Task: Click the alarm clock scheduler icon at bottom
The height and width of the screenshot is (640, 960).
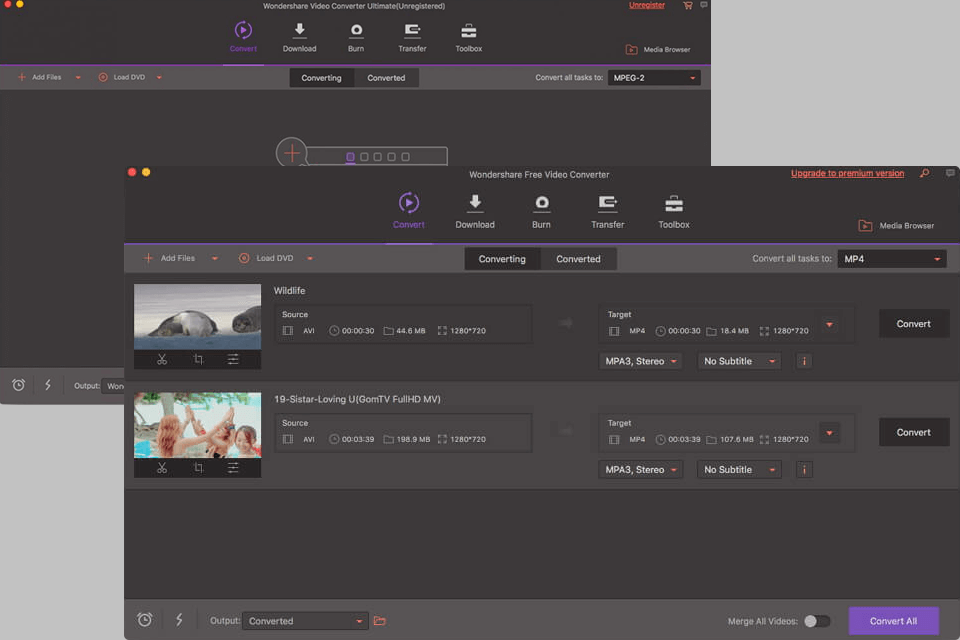Action: point(145,620)
